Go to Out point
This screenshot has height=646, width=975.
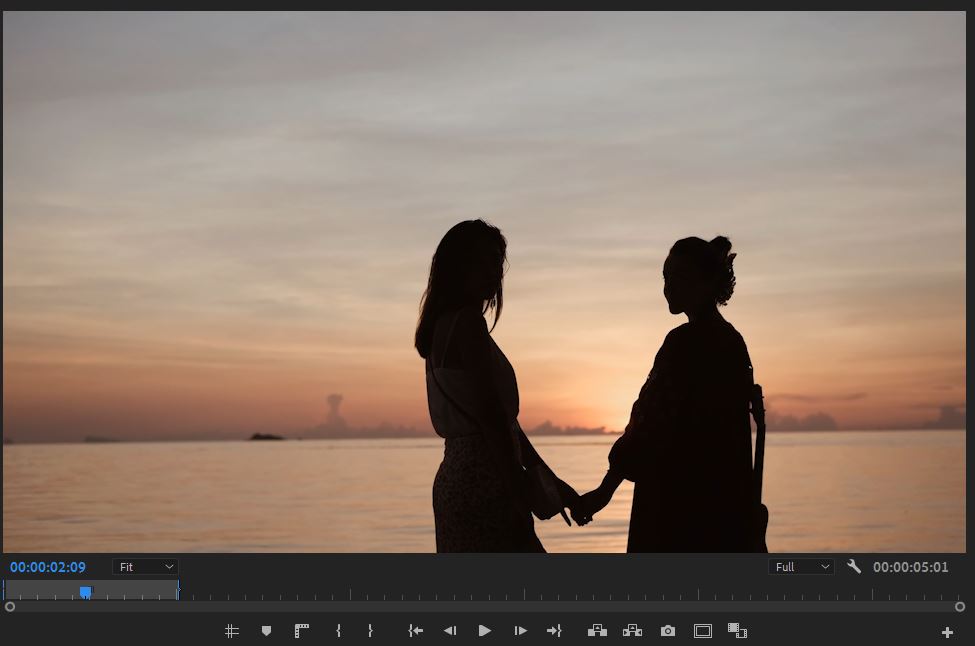pos(554,631)
